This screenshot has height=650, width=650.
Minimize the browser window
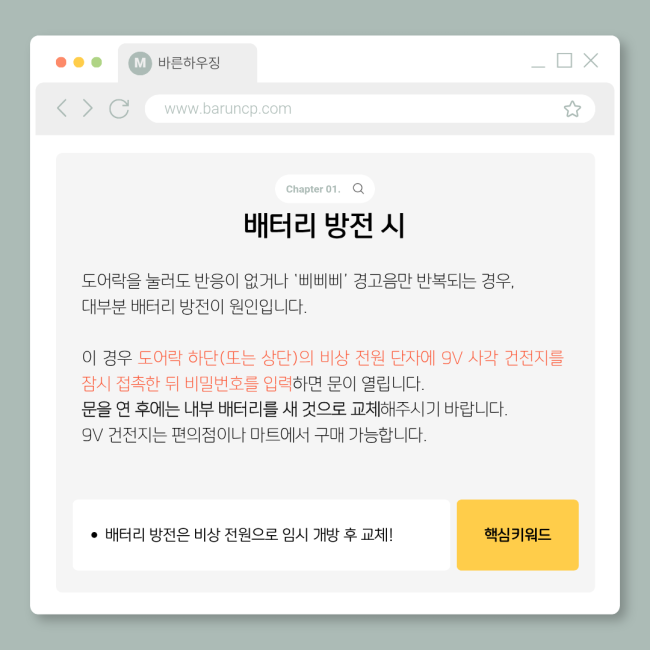pyautogui.click(x=538, y=65)
